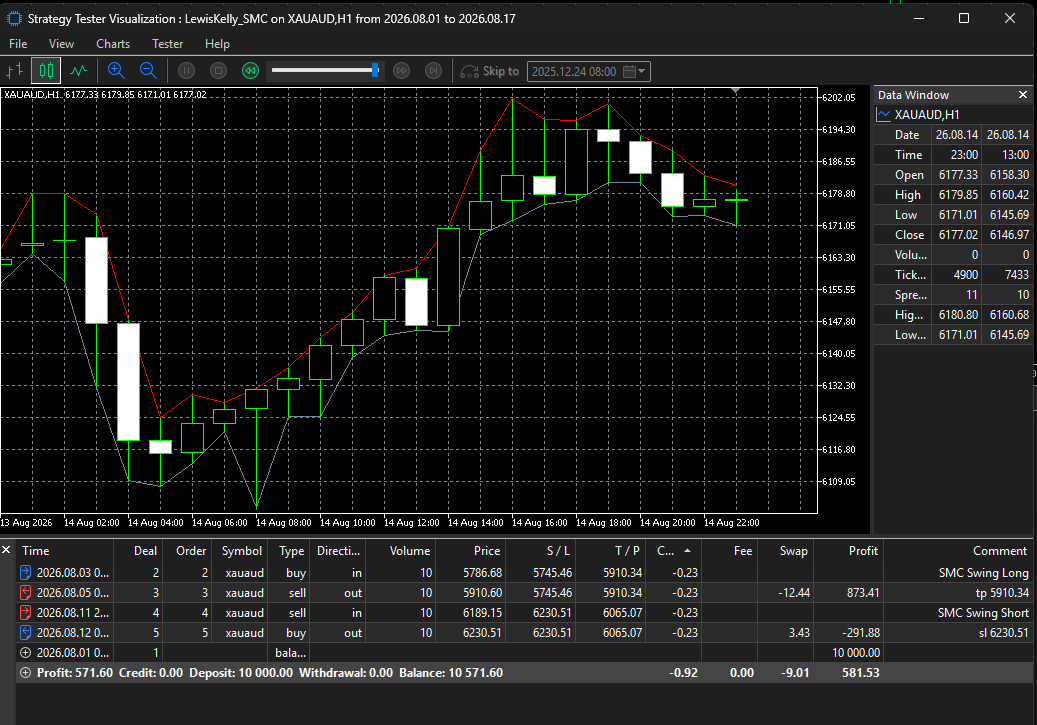Click the 14 Aug 12:00 time axis label
This screenshot has width=1037, height=725.
coord(411,523)
